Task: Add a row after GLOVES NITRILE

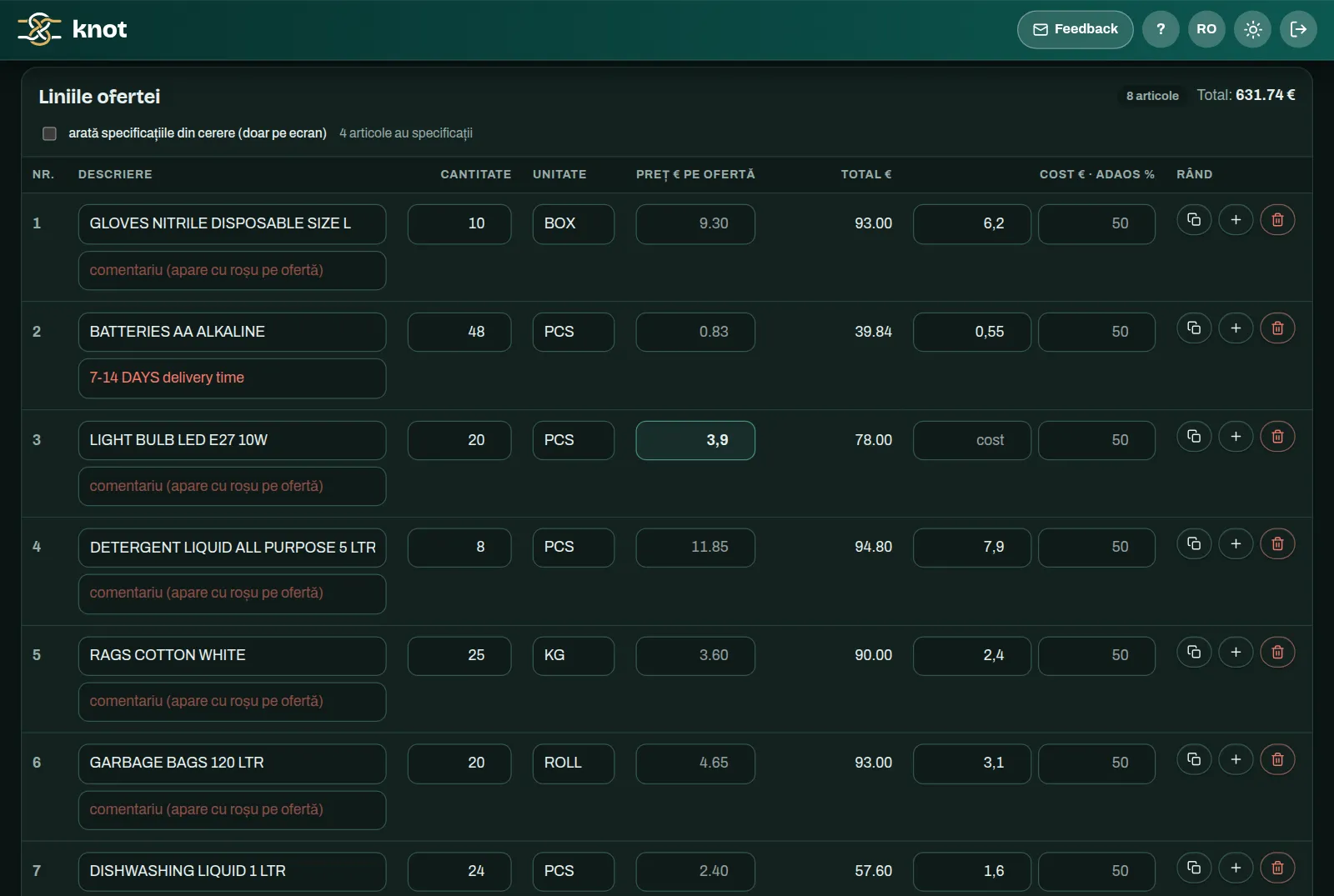Action: click(x=1236, y=220)
